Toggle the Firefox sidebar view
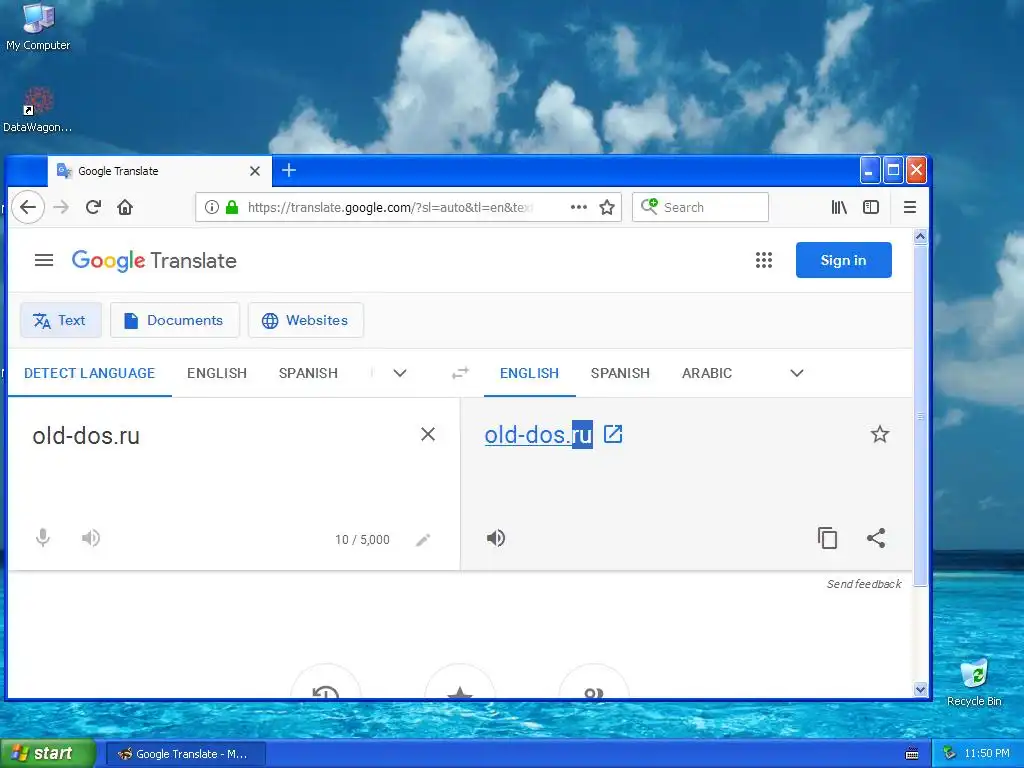Viewport: 1024px width, 768px height. pyautogui.click(x=871, y=207)
